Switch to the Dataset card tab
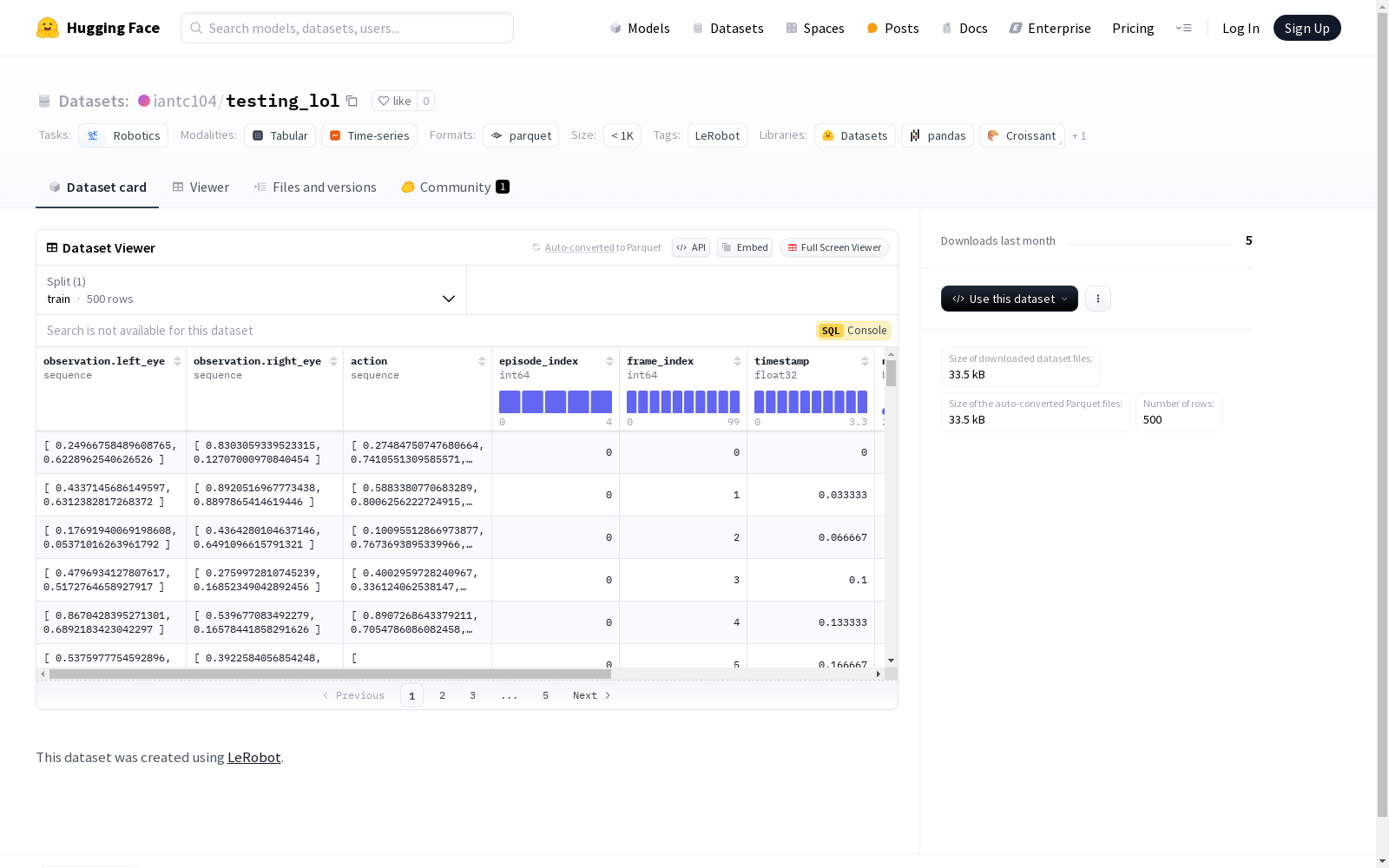The image size is (1389, 868). (x=97, y=187)
